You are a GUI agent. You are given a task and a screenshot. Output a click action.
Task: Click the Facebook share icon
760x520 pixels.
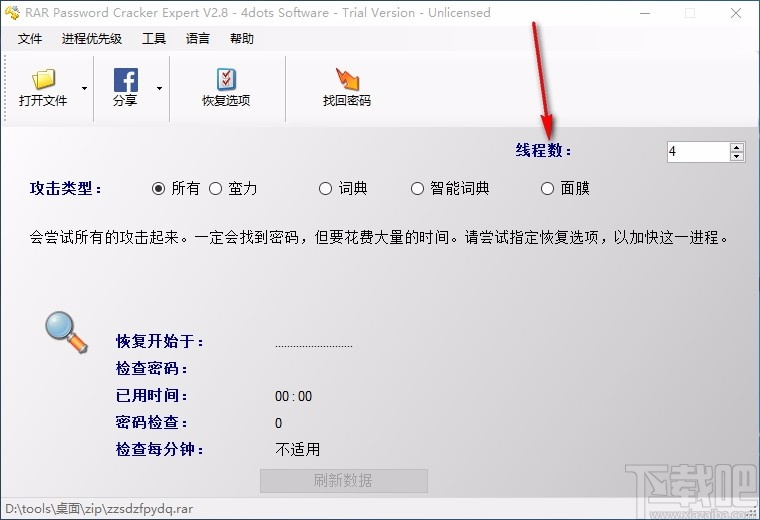(x=126, y=80)
